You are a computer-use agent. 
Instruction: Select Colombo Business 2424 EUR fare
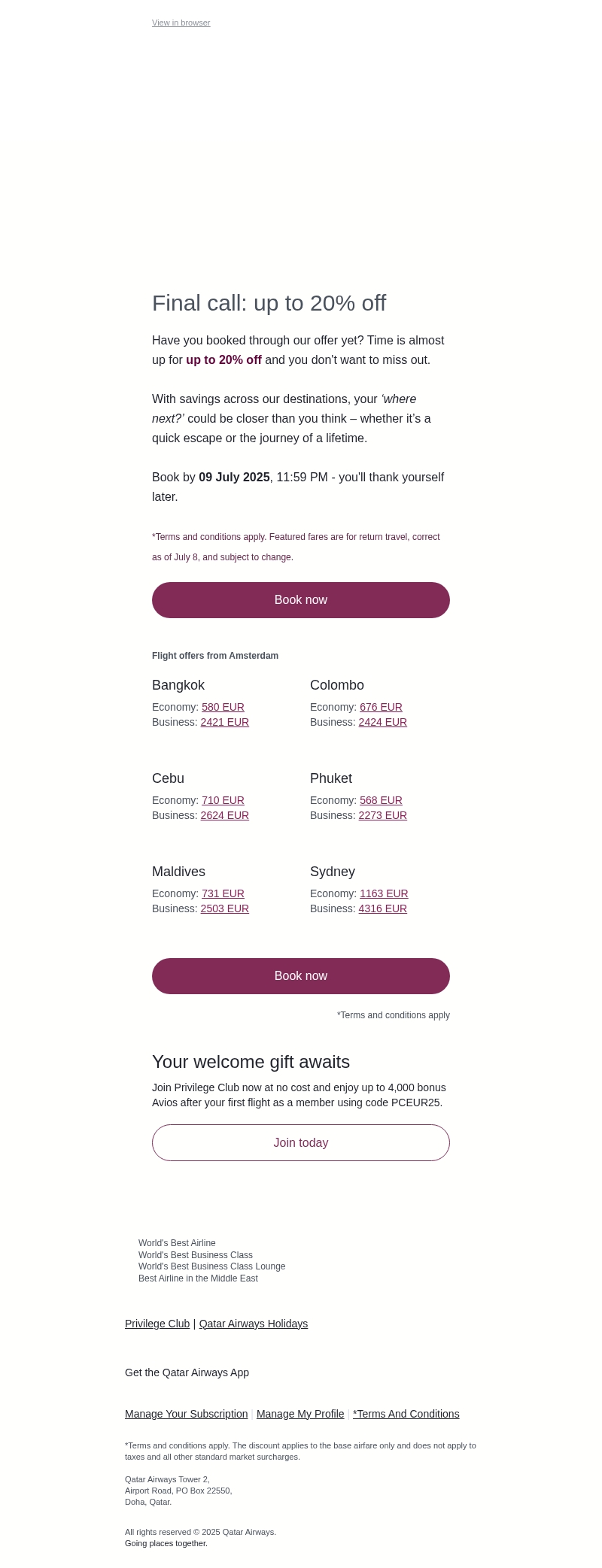point(382,723)
